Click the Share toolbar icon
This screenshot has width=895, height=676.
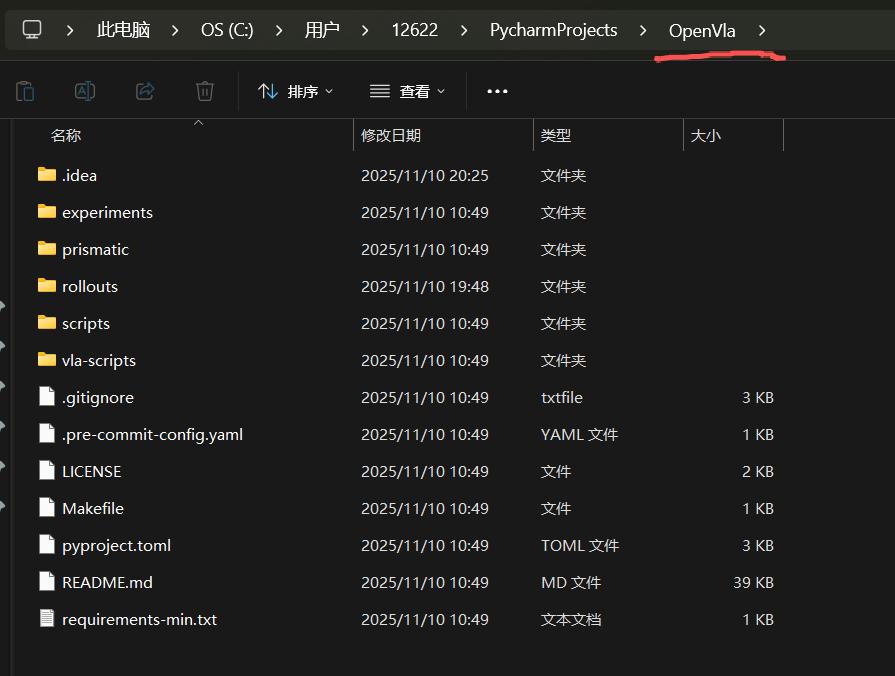(145, 91)
